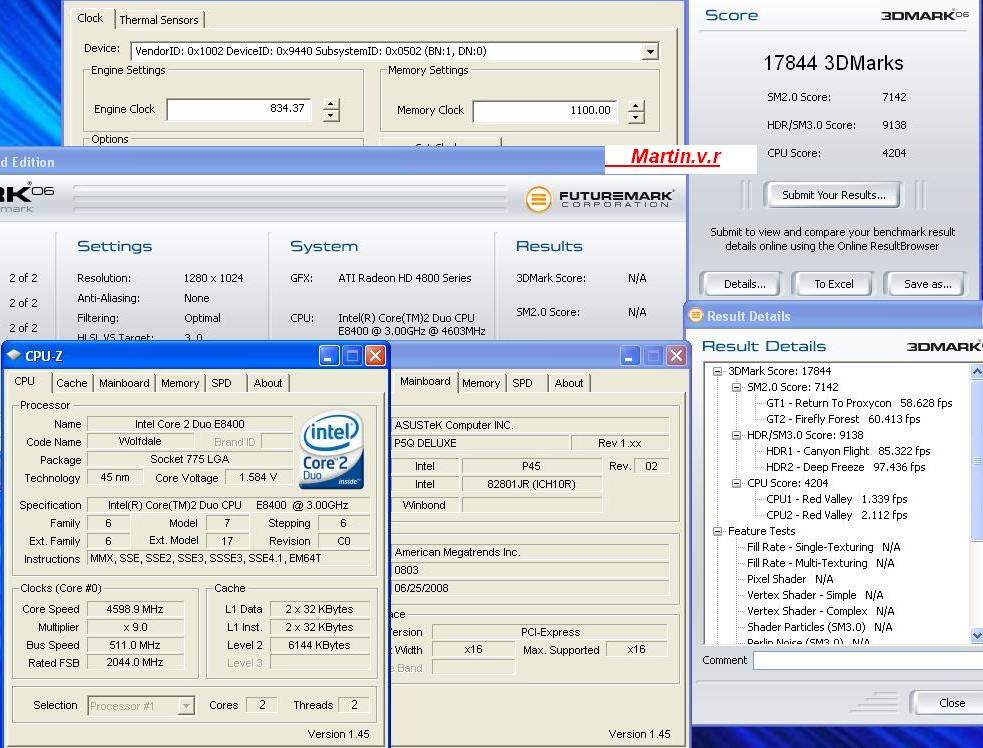Click the Intel Core 2 Duo logo

pyautogui.click(x=332, y=450)
